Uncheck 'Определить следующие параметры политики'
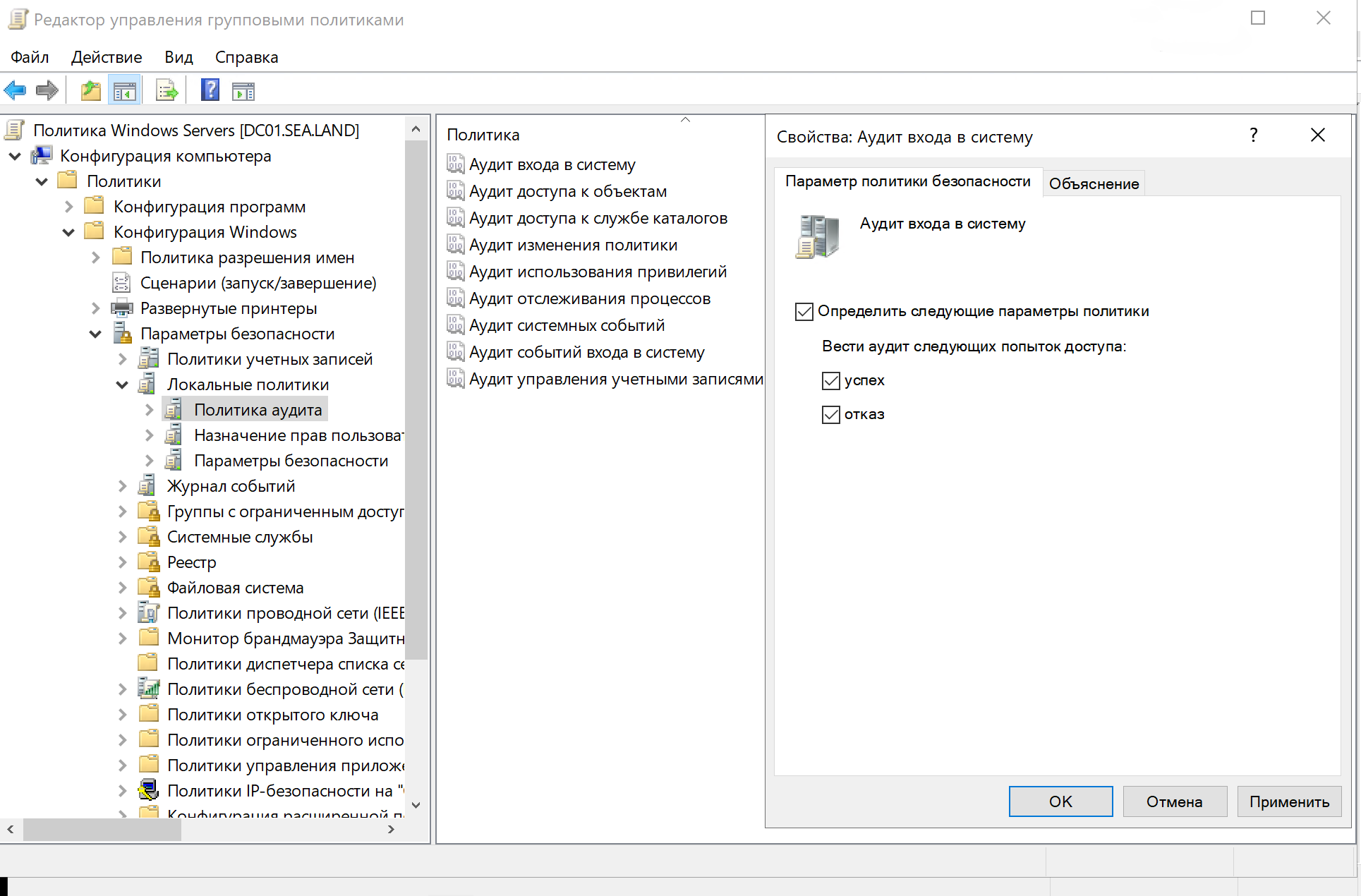Viewport: 1361px width, 896px height. 804,311
